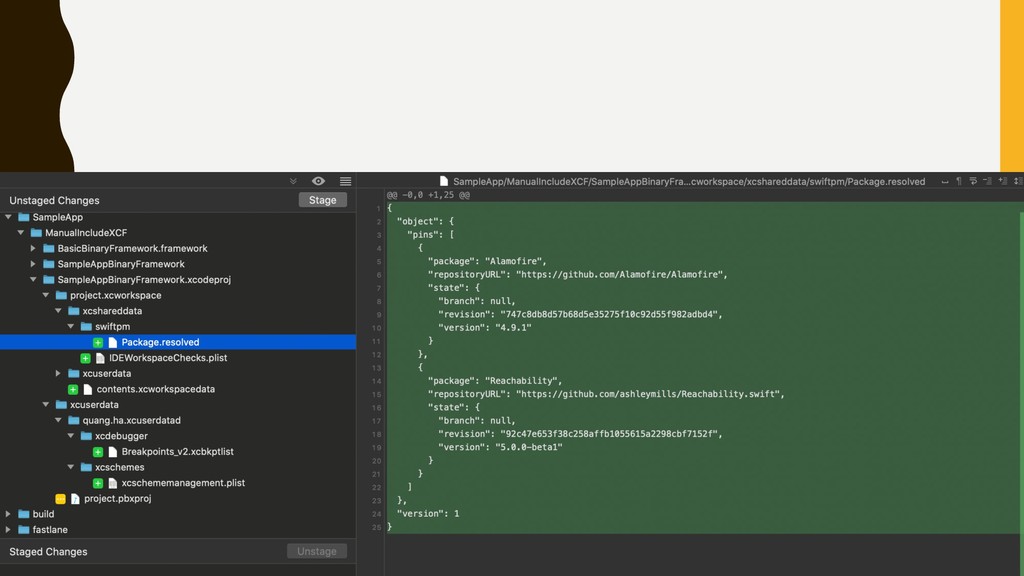The height and width of the screenshot is (576, 1024).
Task: Click the green added badge on contents.xcworkspacedata
Action: [73, 389]
